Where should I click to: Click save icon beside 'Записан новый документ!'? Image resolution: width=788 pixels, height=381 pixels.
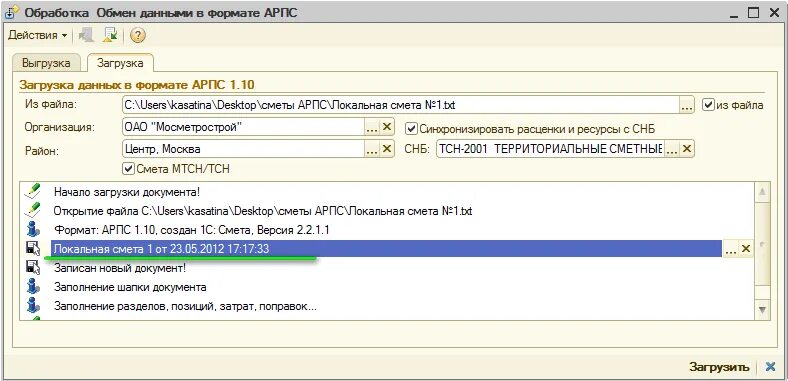33,267
